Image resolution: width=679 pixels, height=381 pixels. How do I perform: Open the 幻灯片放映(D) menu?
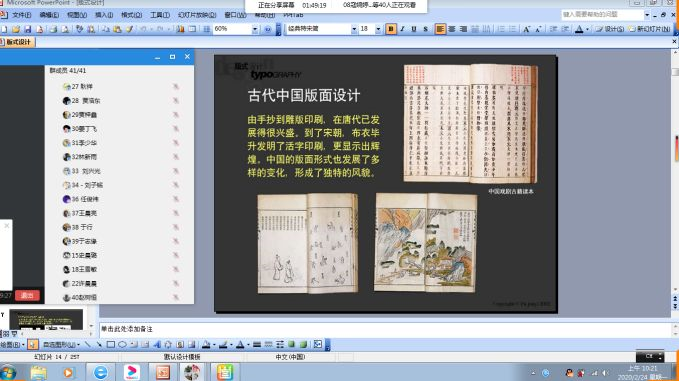(197, 15)
